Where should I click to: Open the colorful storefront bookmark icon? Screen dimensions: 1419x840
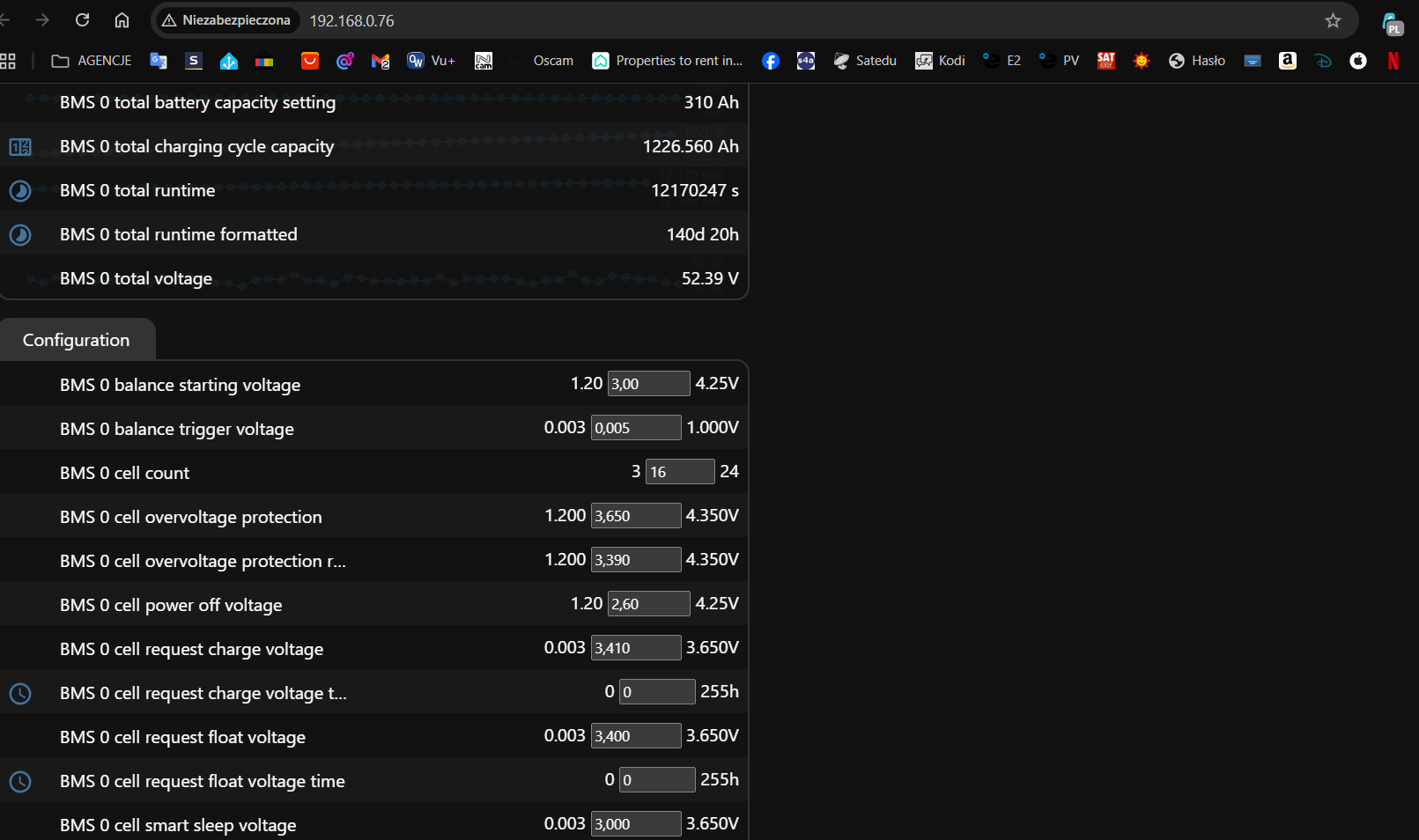click(x=264, y=61)
